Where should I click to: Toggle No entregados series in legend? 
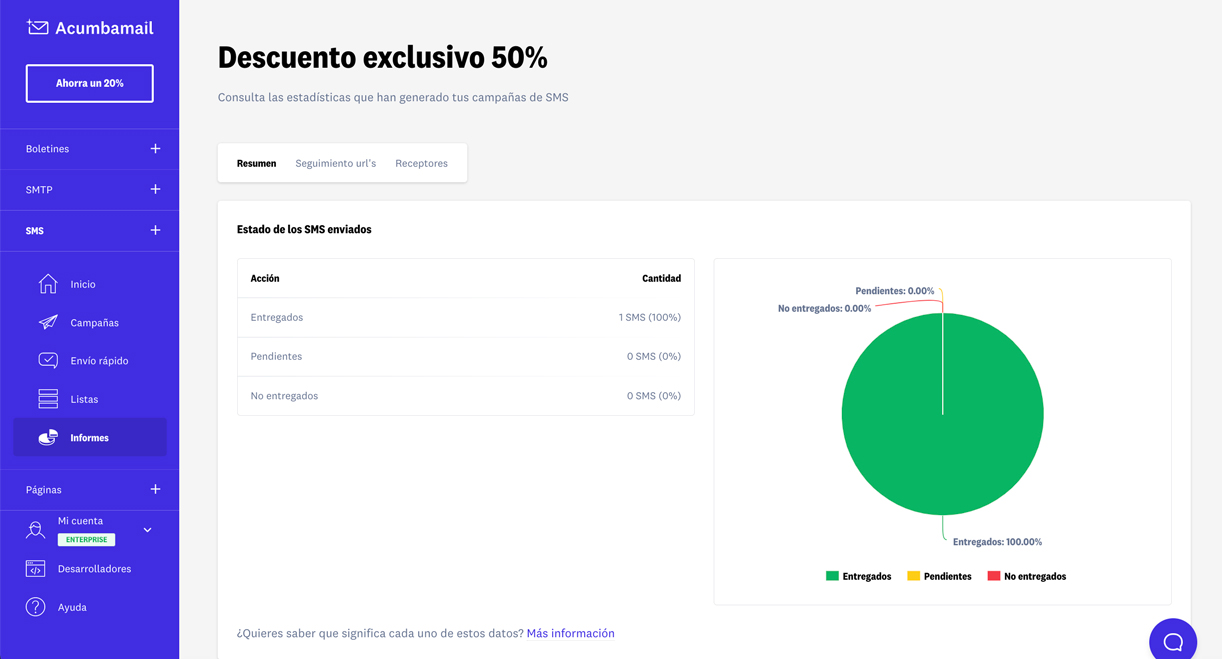coord(1026,576)
